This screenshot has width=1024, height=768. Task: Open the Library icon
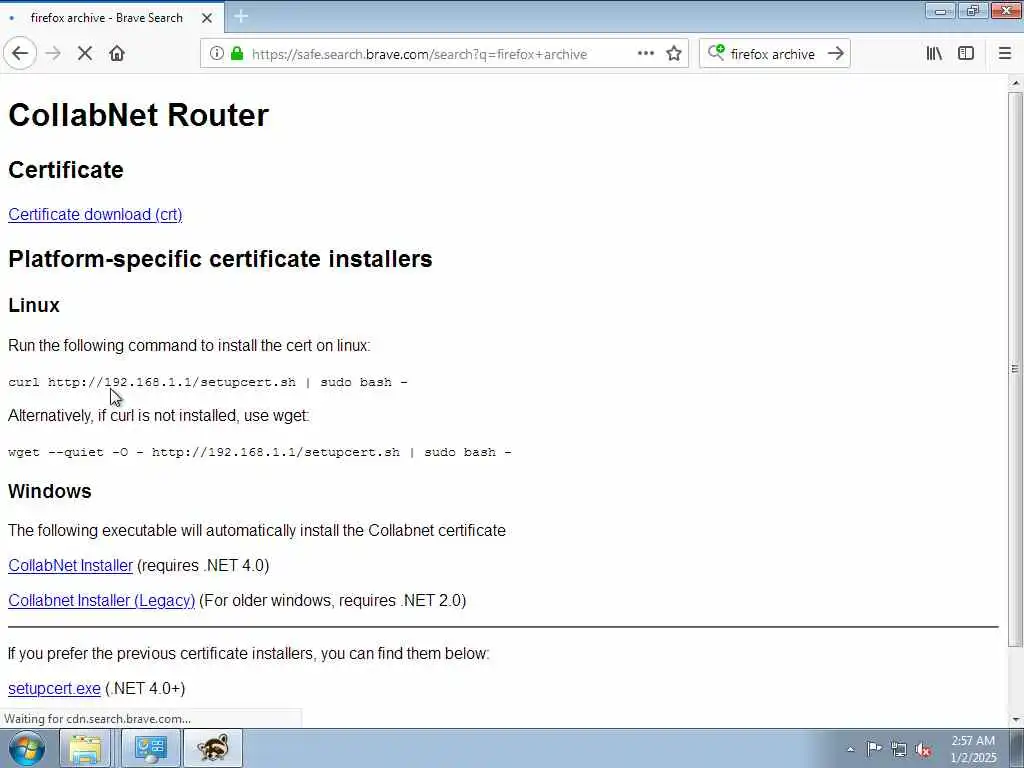[934, 54]
